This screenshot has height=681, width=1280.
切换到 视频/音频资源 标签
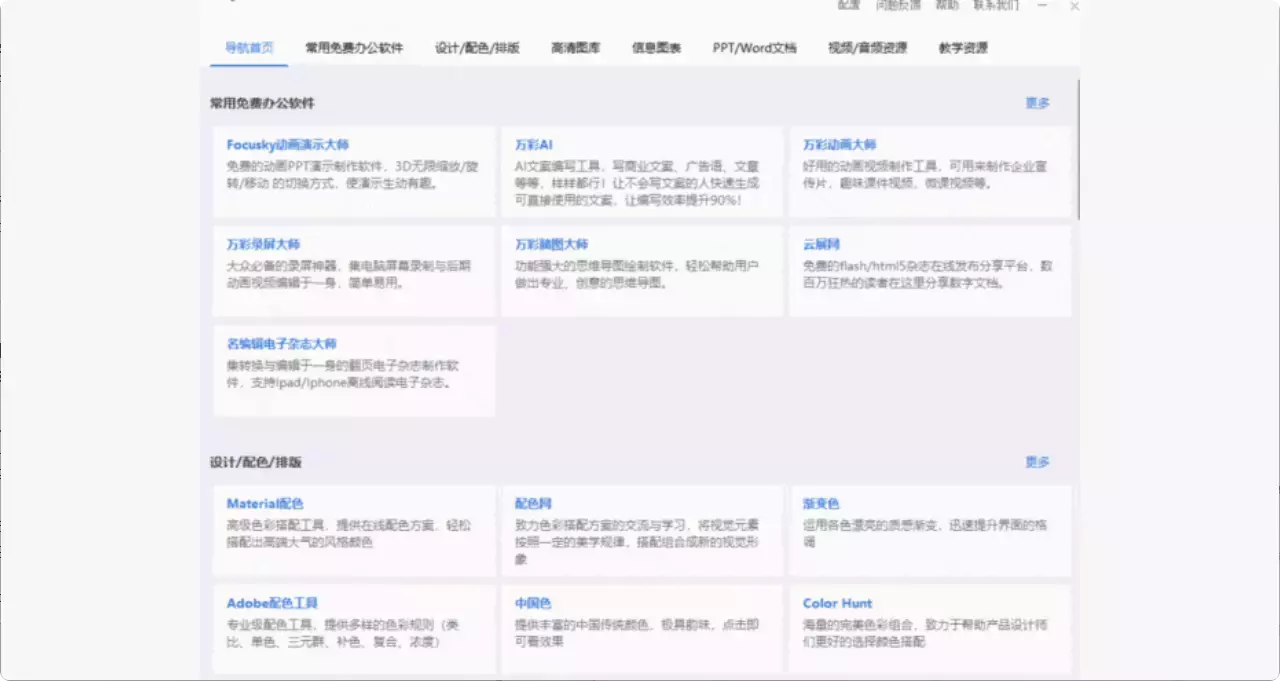coord(866,46)
